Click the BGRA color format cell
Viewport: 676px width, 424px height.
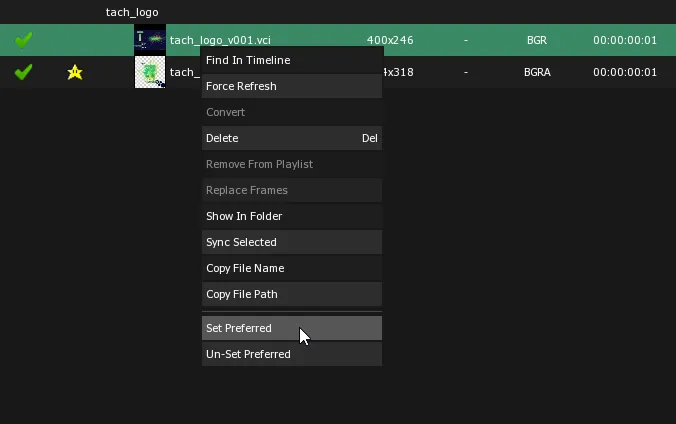537,72
